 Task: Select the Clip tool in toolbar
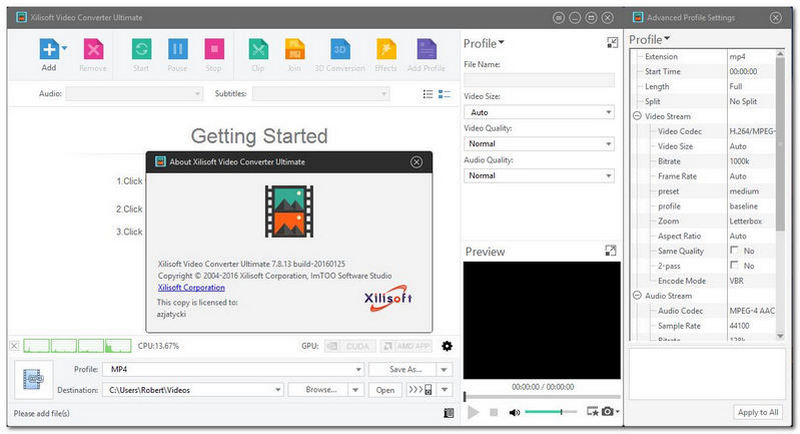click(258, 49)
